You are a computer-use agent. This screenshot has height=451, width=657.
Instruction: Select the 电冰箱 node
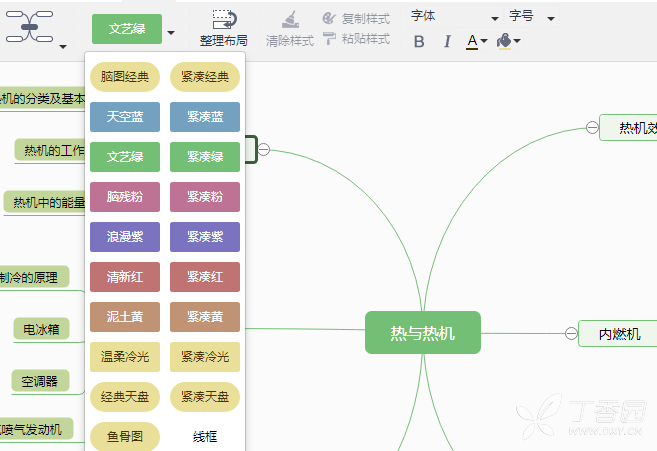(41, 329)
